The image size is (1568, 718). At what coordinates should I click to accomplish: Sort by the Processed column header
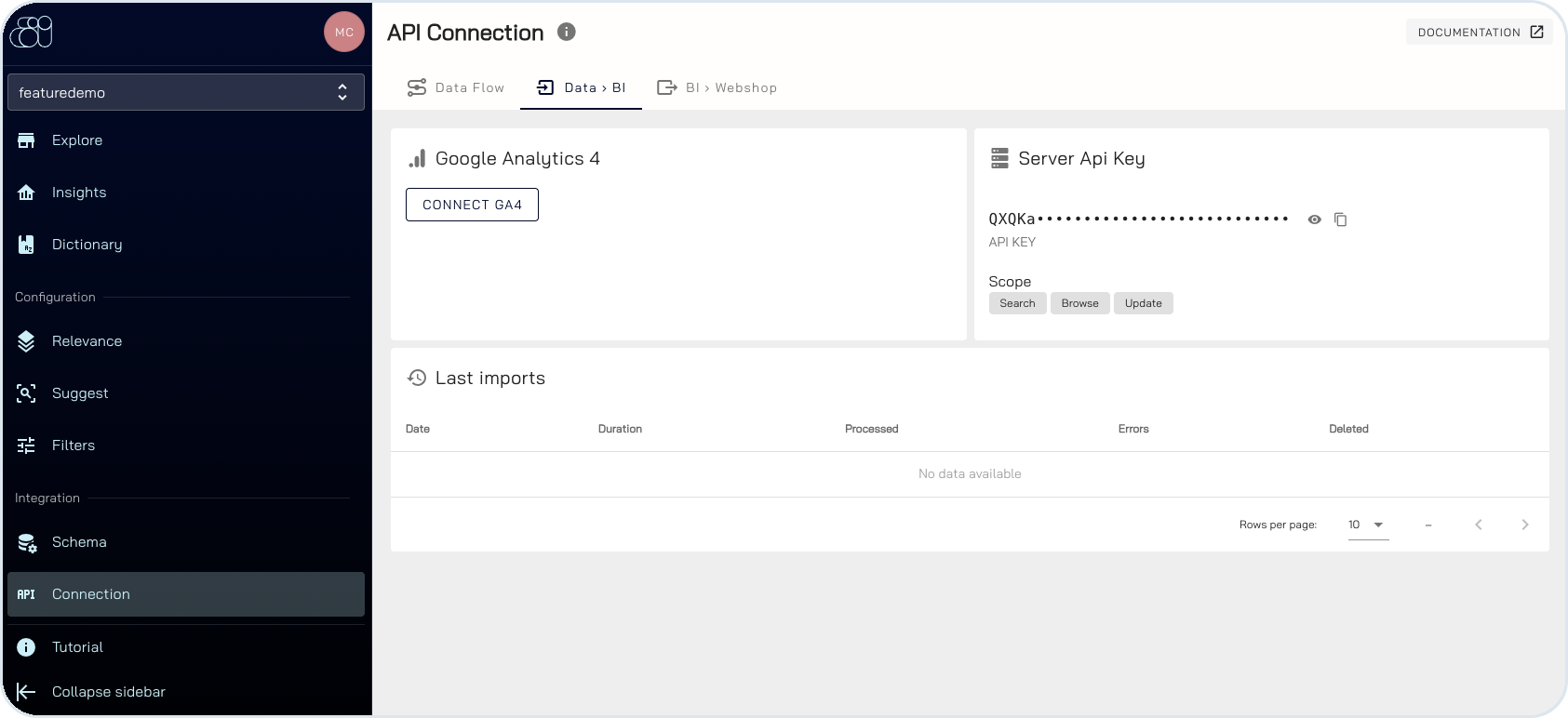coord(872,429)
